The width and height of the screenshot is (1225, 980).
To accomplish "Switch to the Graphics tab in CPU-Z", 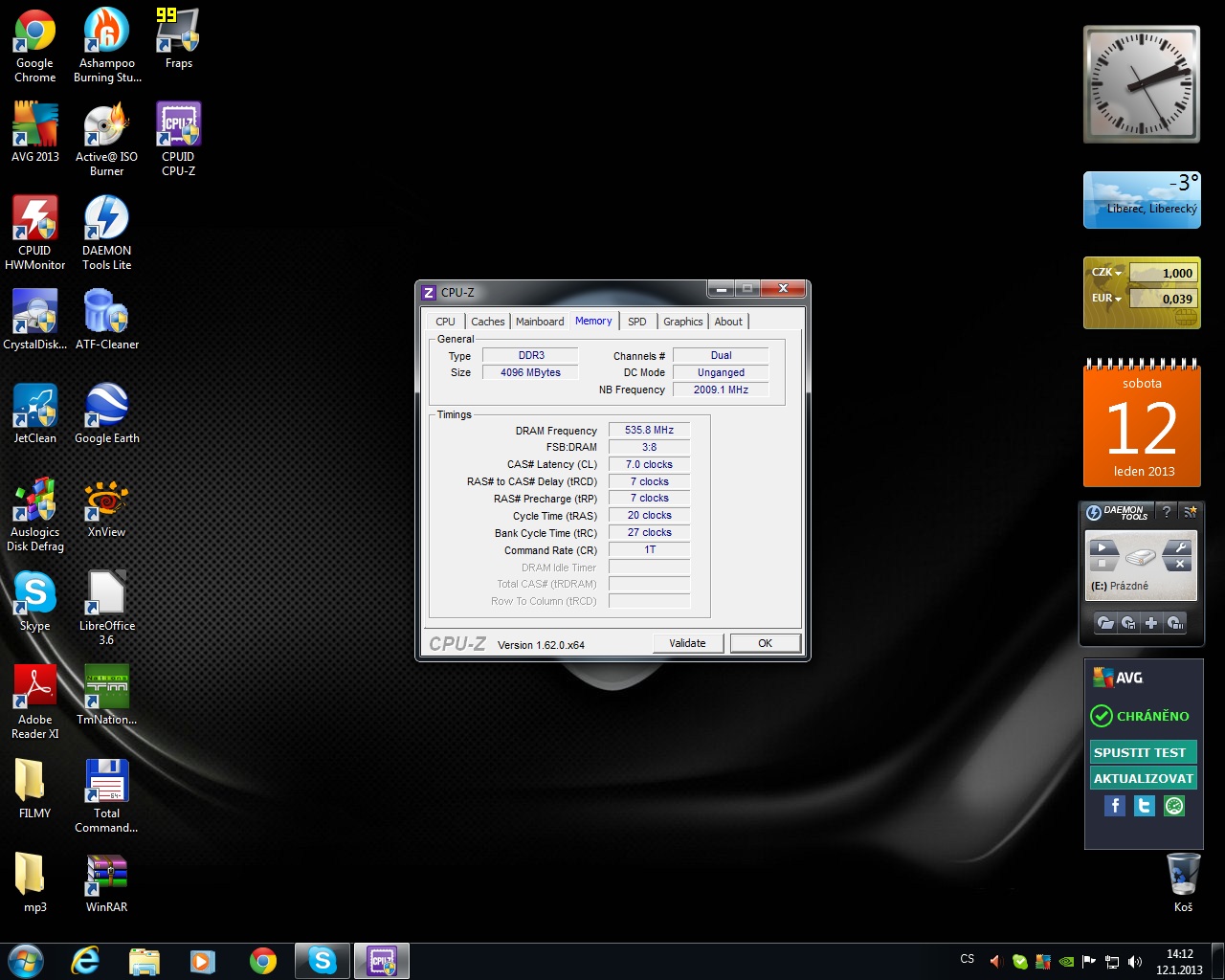I will click(x=683, y=322).
